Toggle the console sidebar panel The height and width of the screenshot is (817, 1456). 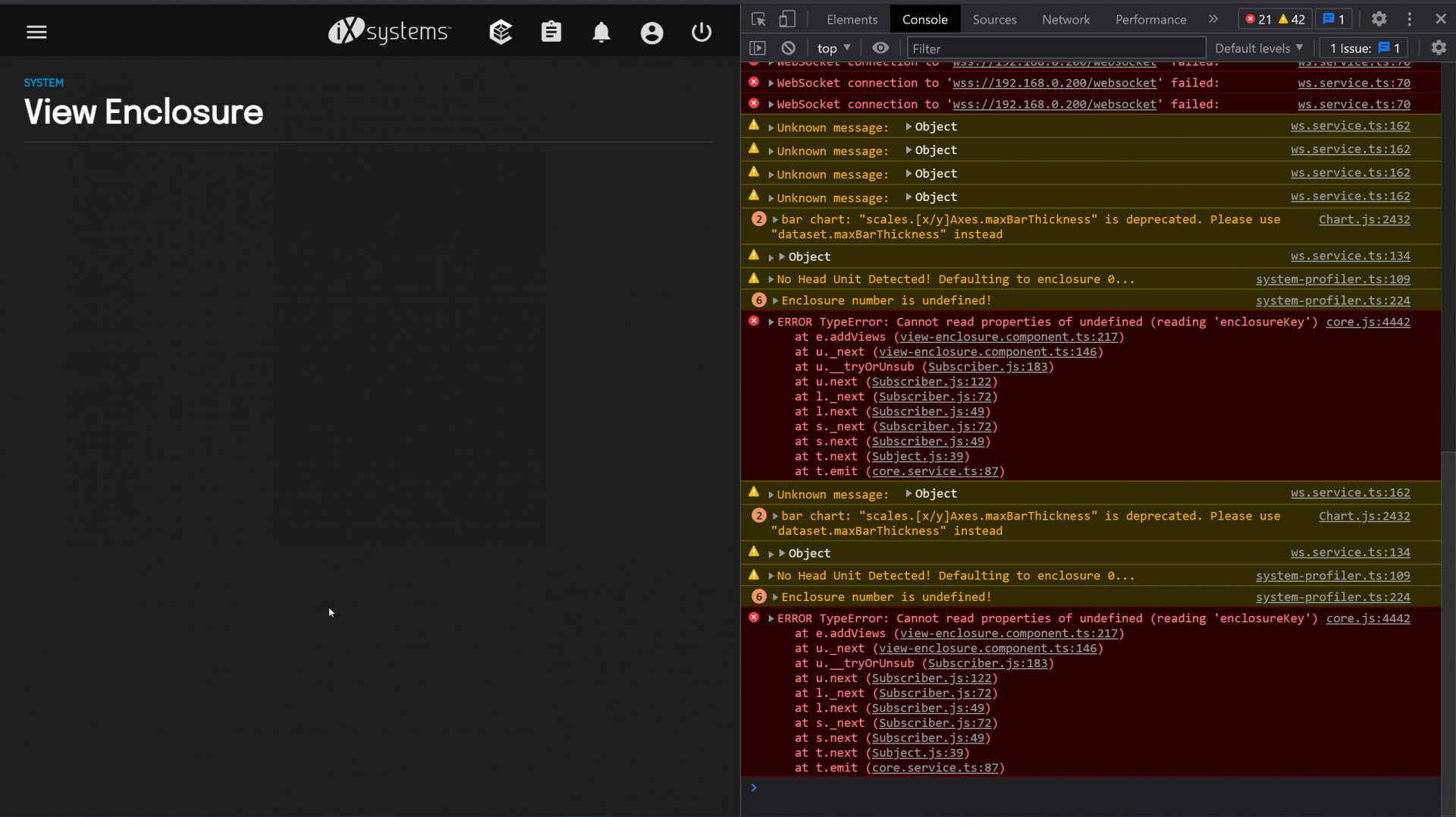pos(758,48)
